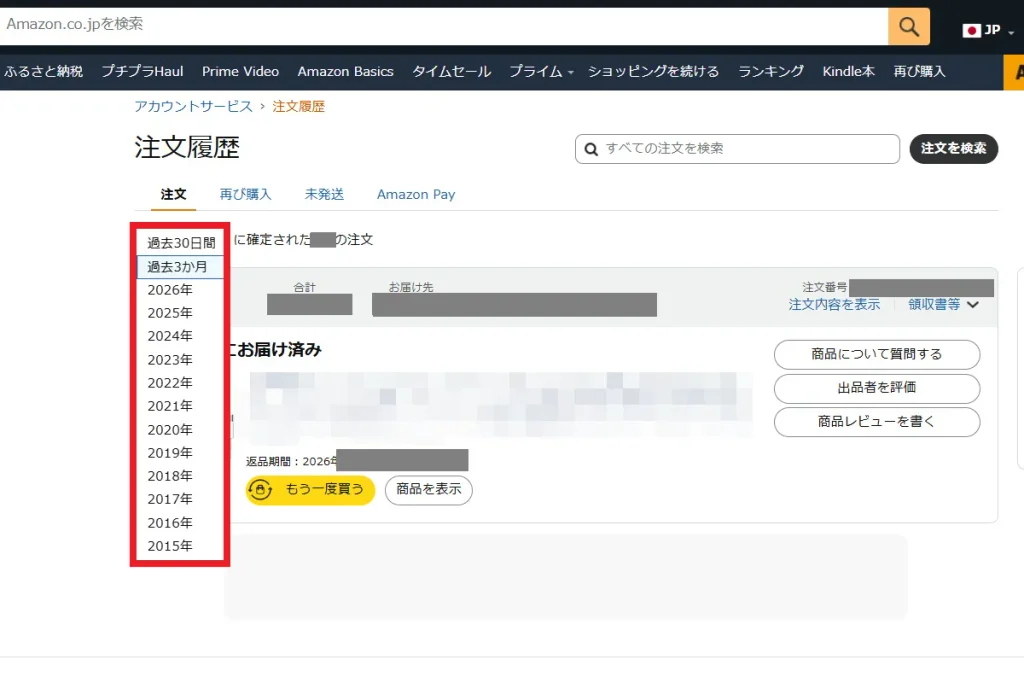This screenshot has width=1024, height=683.
Task: Open Amazon Basics page
Action: (x=345, y=71)
